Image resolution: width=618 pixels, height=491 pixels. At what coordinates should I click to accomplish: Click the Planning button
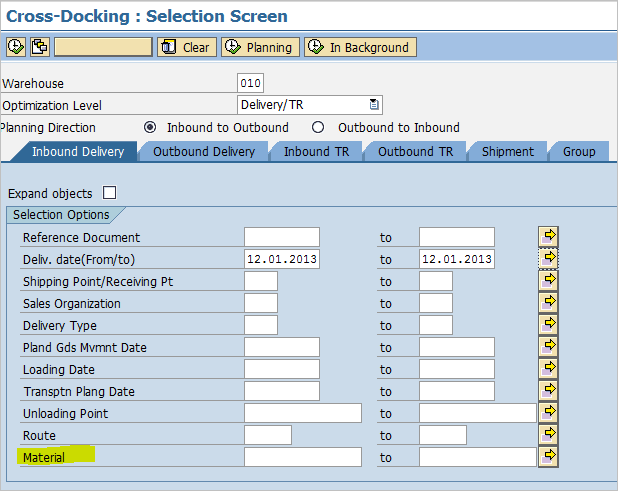[x=260, y=47]
